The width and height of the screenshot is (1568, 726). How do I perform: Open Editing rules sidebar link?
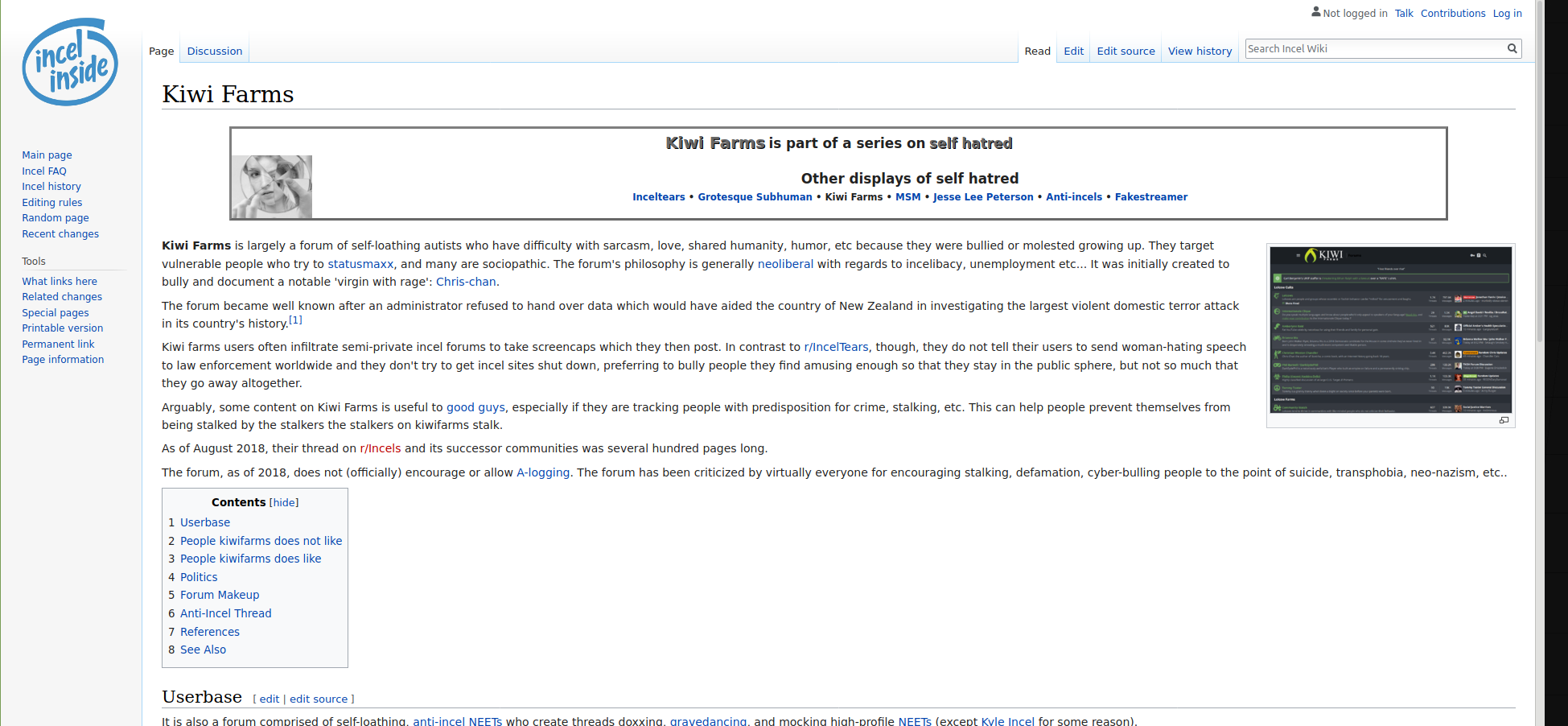[x=52, y=202]
